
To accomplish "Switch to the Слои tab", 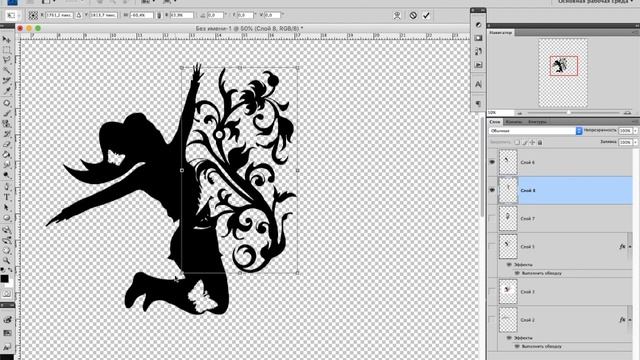I will coord(495,122).
